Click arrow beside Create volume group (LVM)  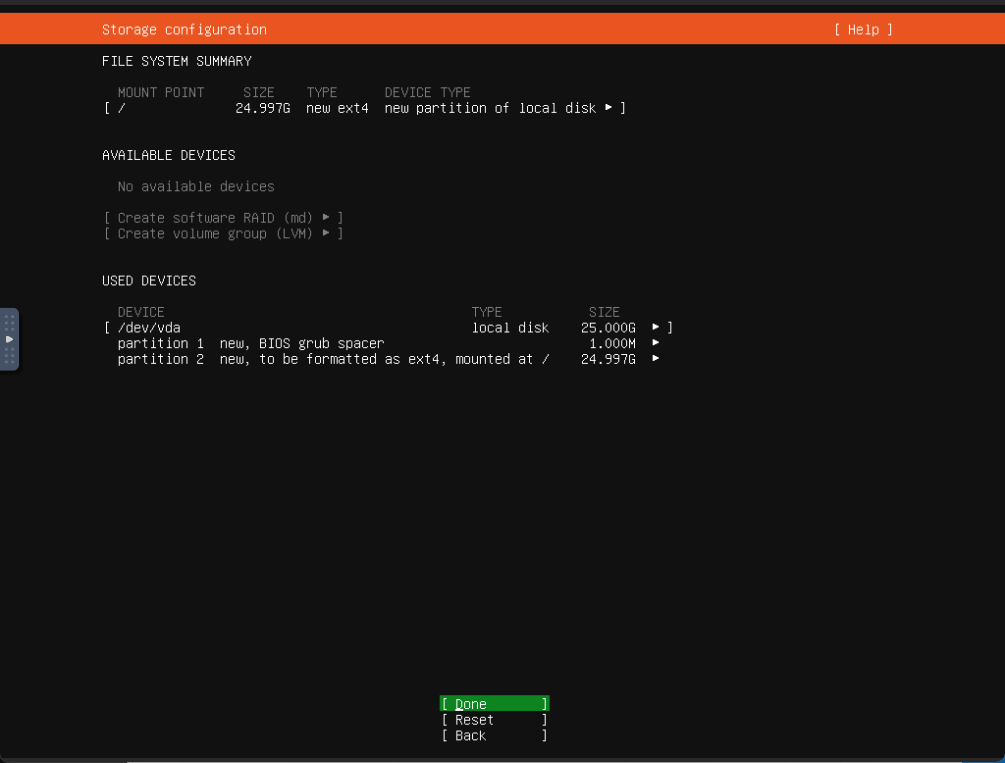326,234
